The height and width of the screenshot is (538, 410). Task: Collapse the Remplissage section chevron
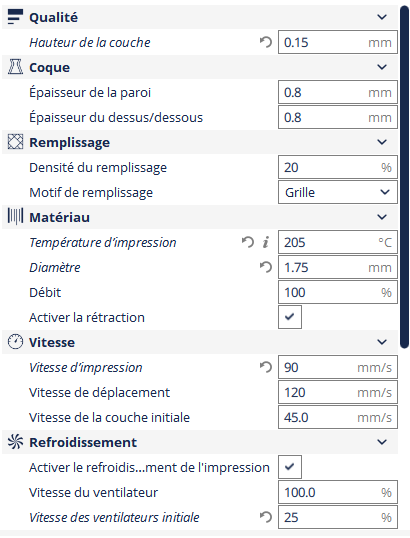click(x=382, y=142)
